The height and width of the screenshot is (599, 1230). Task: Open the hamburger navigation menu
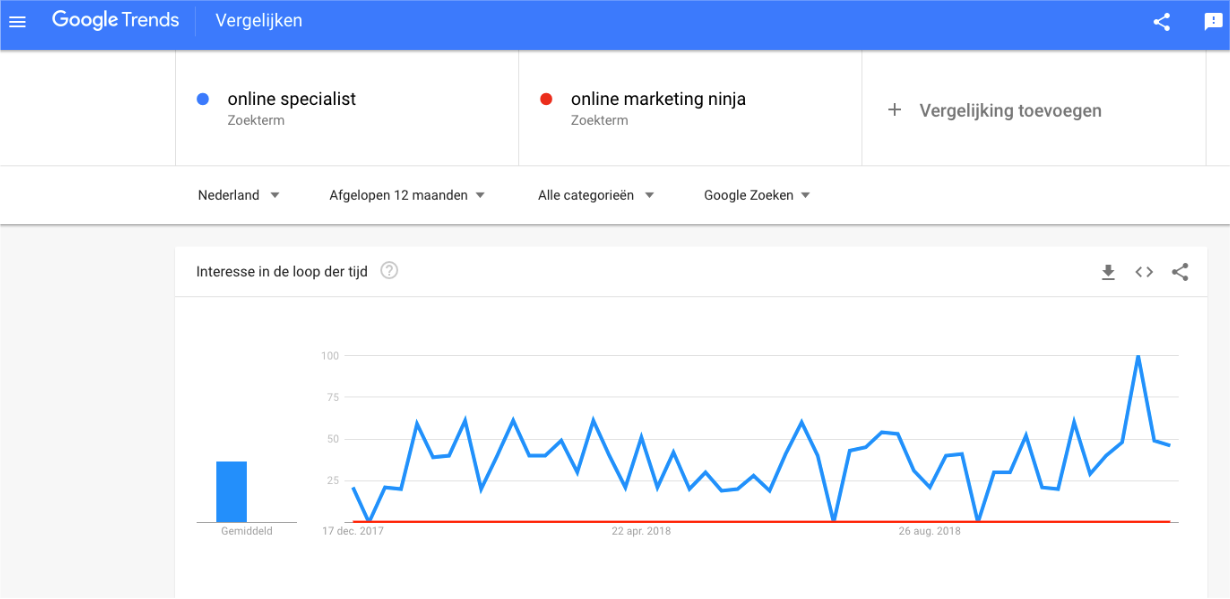[17, 21]
